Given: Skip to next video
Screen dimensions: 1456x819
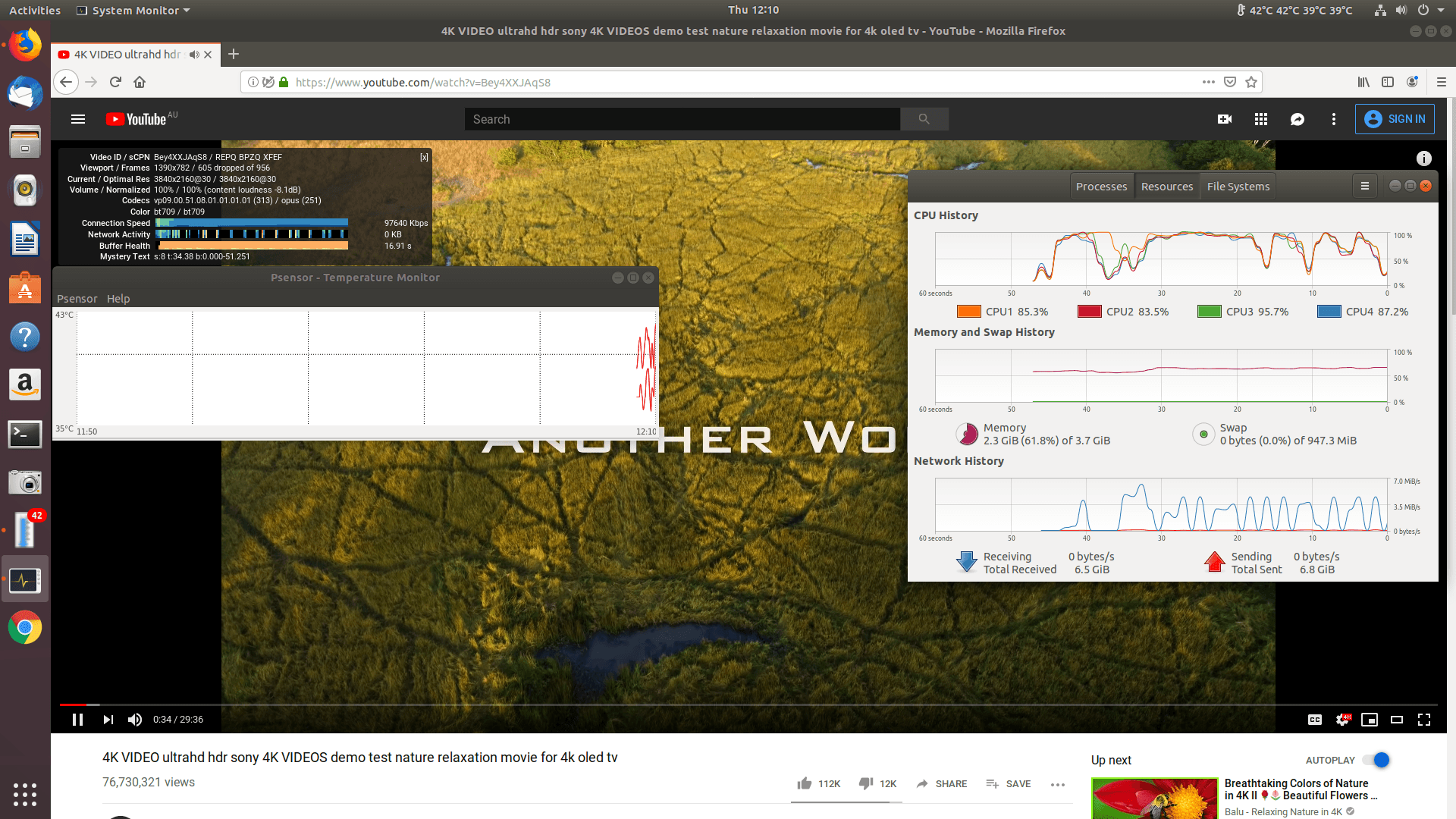Looking at the screenshot, I should point(108,720).
